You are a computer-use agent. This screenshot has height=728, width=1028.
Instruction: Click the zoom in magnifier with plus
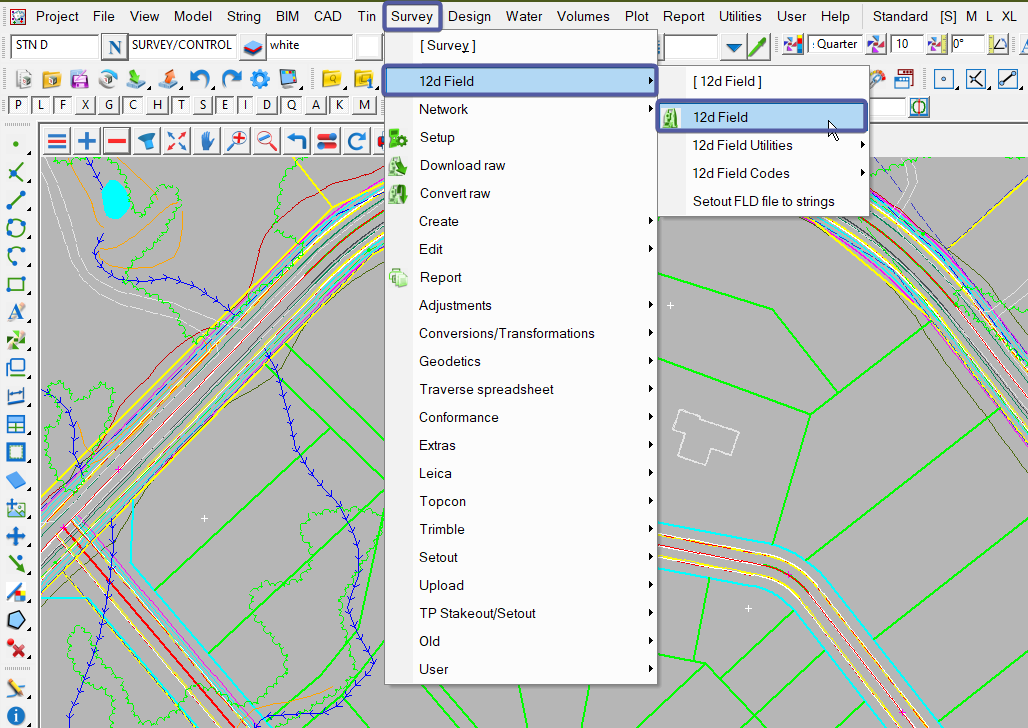(237, 141)
